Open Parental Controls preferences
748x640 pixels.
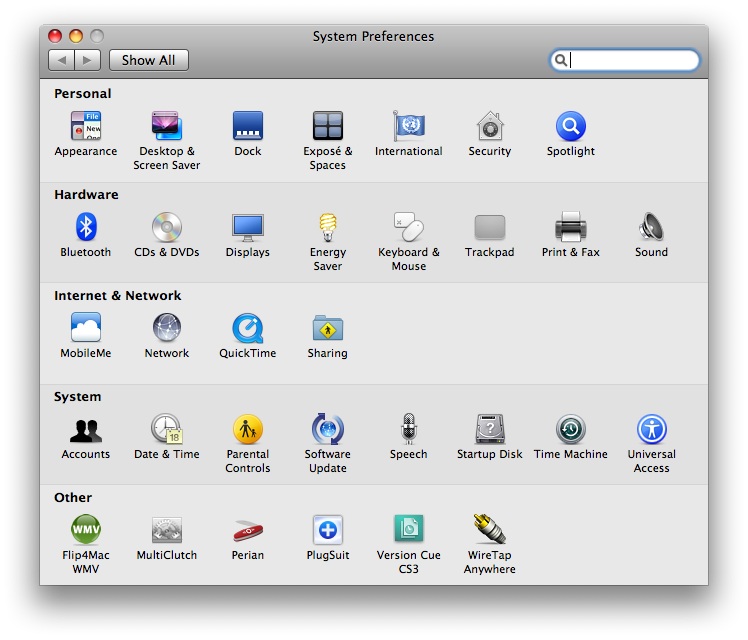(248, 430)
